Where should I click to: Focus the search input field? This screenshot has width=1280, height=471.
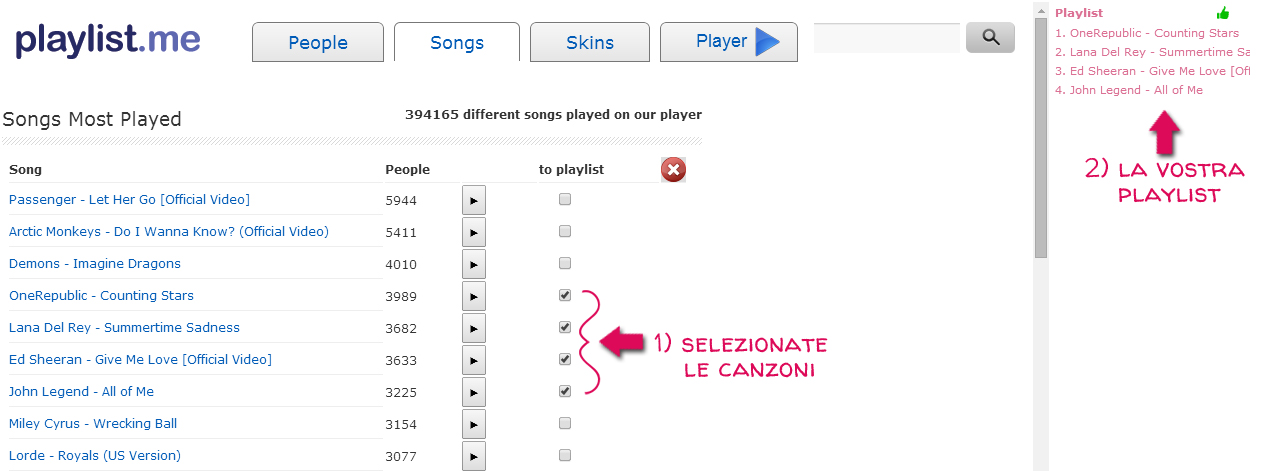[886, 38]
